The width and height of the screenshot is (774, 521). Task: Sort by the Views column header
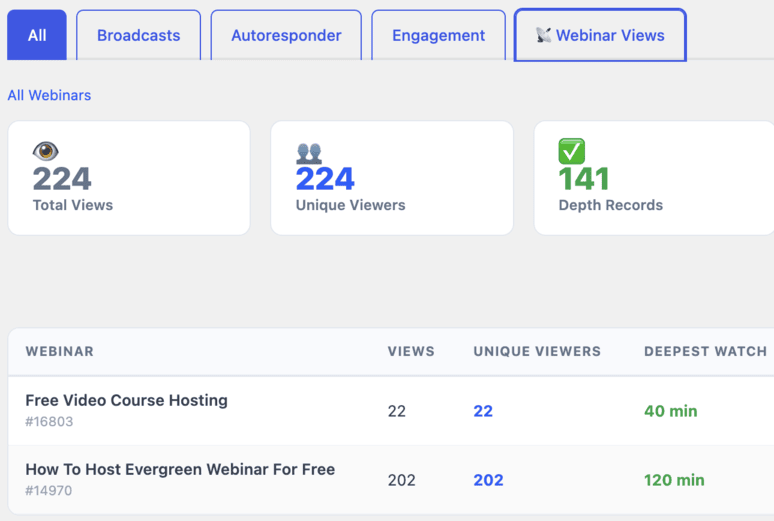(x=411, y=351)
